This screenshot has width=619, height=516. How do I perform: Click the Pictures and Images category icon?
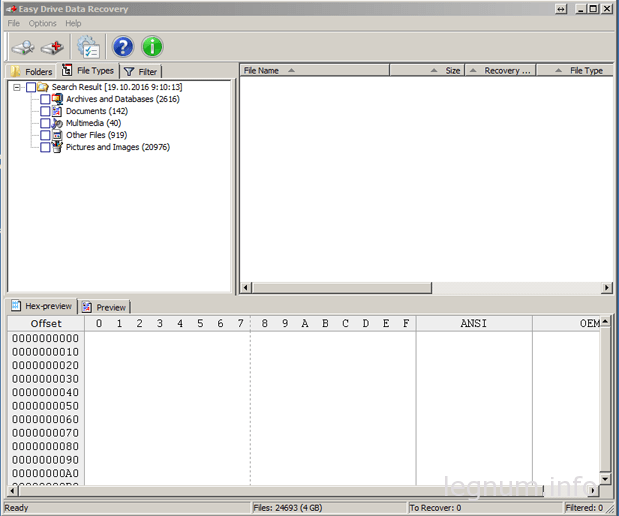[57, 147]
